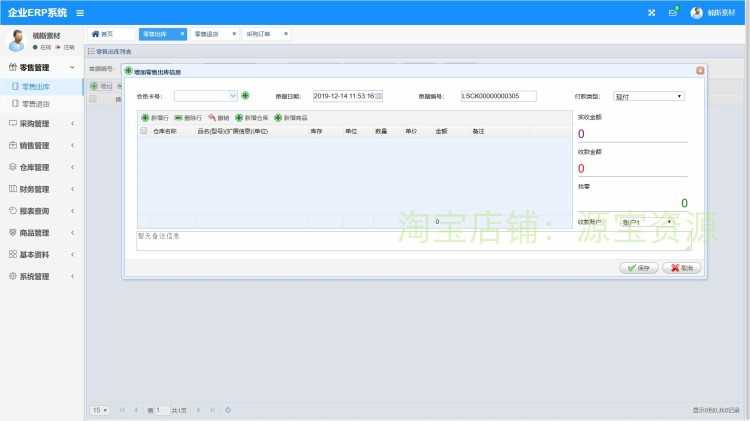Click the 新增仓库 add warehouse button
Viewport: 750px width, 421px height.
[252, 118]
